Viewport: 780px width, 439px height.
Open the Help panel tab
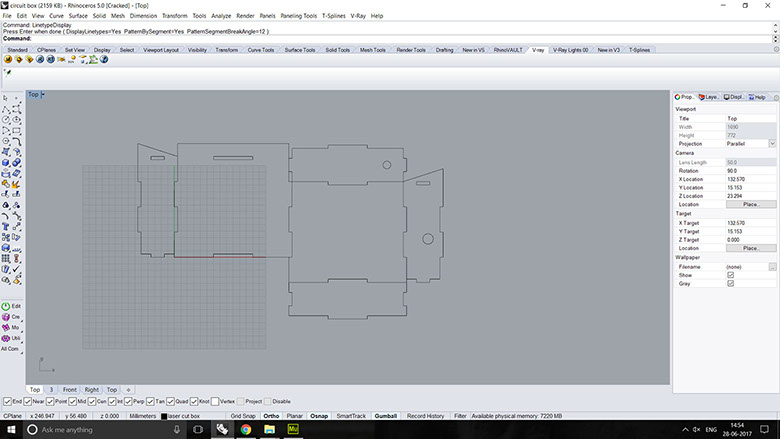(757, 97)
